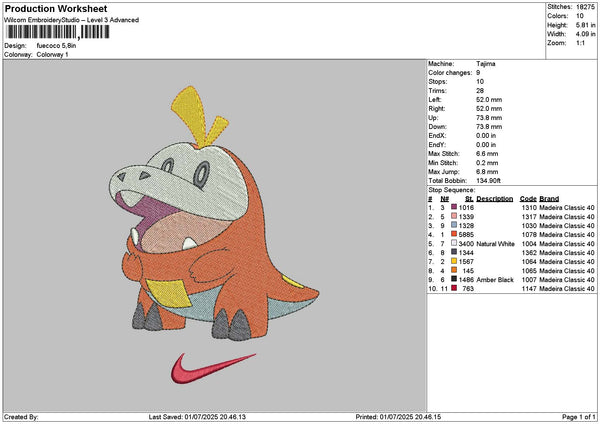Select the Max Jump value '6.8 mm'
Screen dimensions: 600x424
click(x=487, y=172)
